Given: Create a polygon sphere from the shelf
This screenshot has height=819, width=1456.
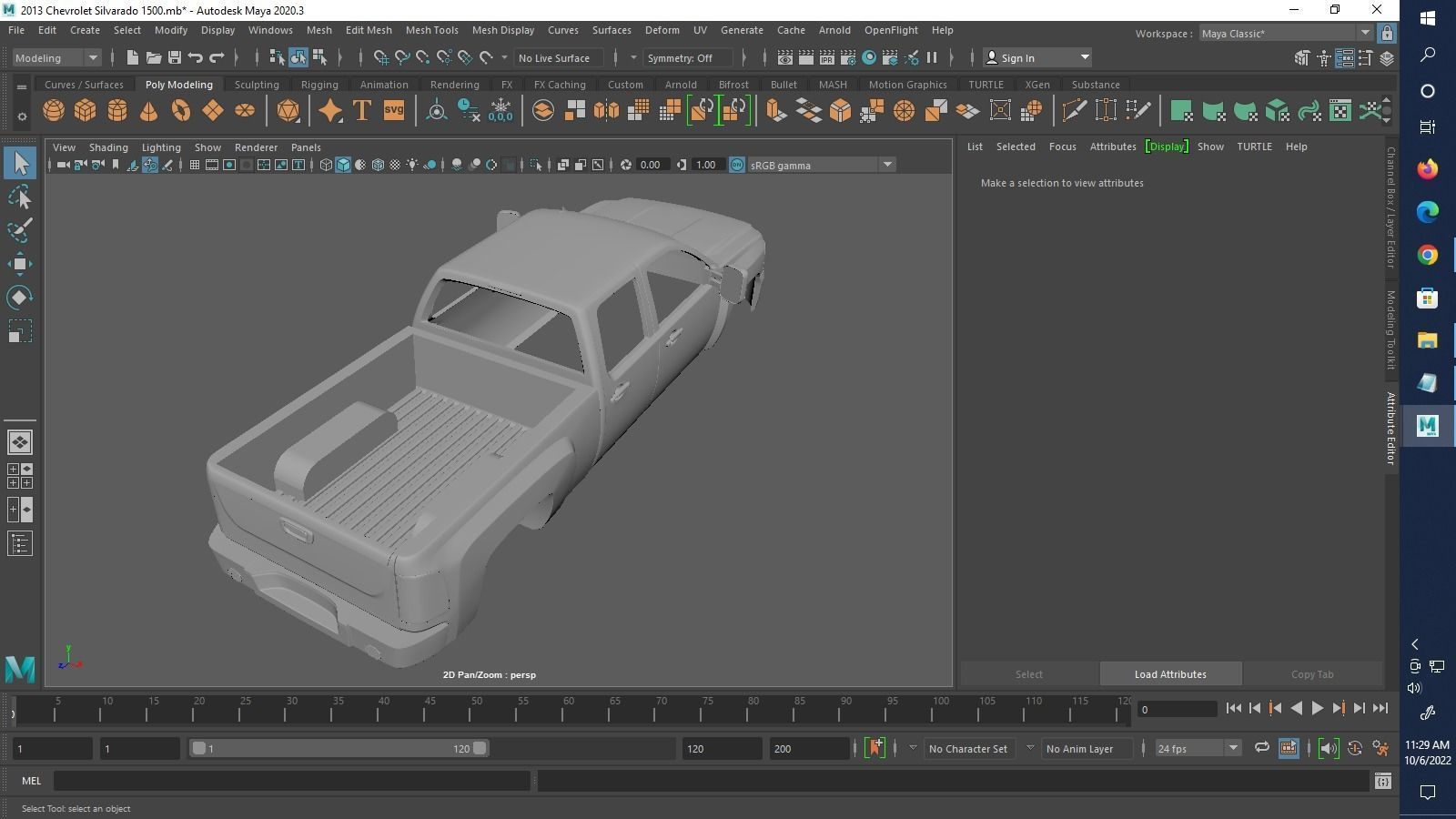Looking at the screenshot, I should 54,111.
